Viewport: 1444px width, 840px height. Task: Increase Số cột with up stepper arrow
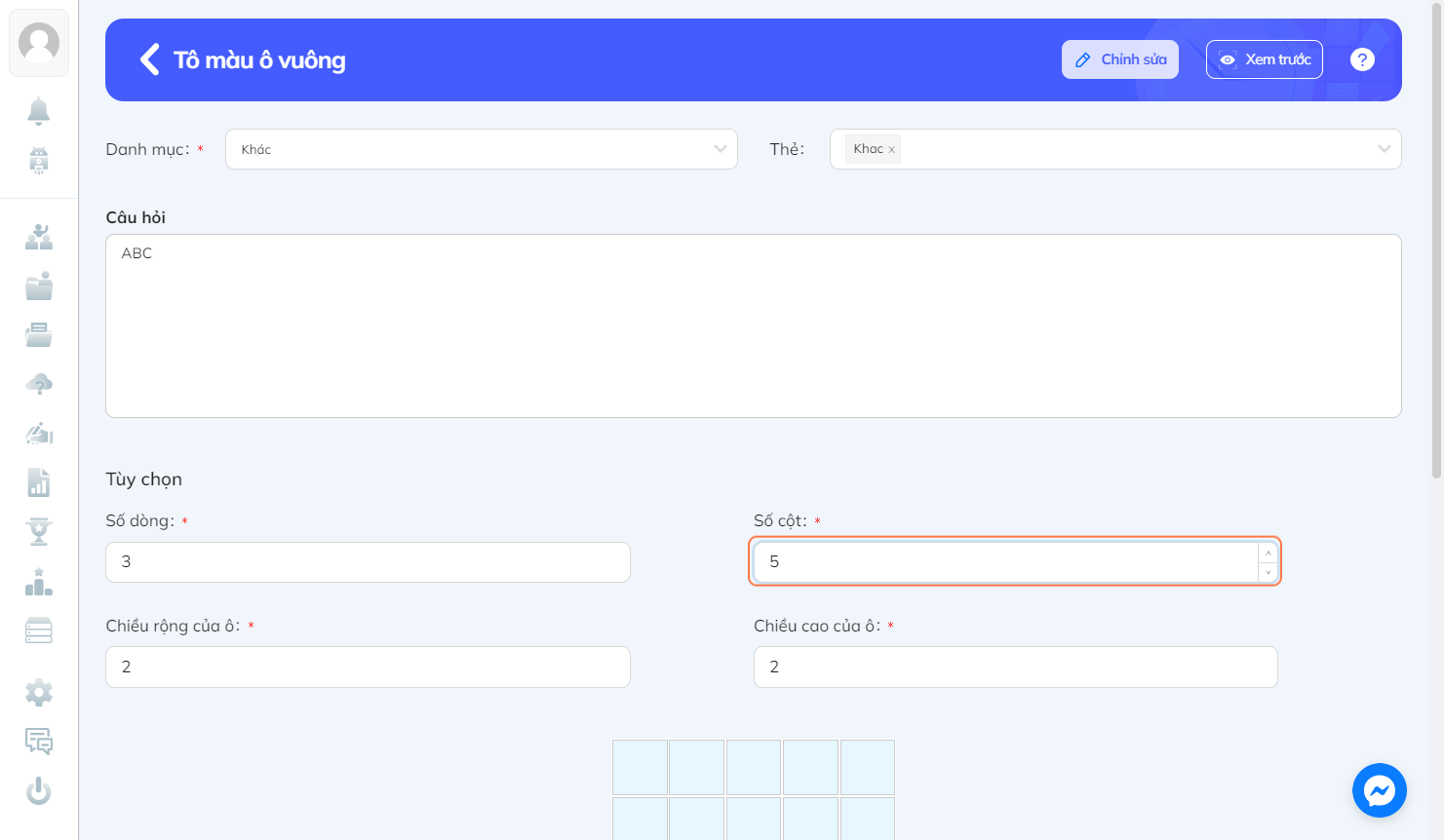1268,553
